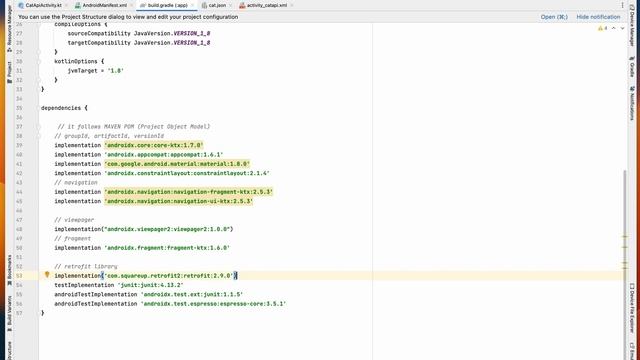Open the Resource Manager tool window
The width and height of the screenshot is (640, 360).
click(9, 29)
